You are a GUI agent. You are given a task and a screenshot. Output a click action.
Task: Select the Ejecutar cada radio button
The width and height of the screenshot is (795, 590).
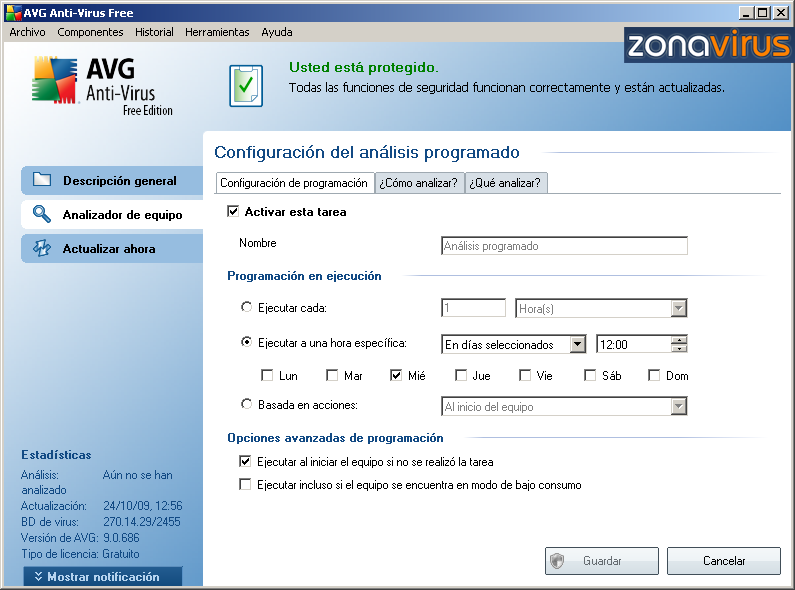[x=247, y=308]
